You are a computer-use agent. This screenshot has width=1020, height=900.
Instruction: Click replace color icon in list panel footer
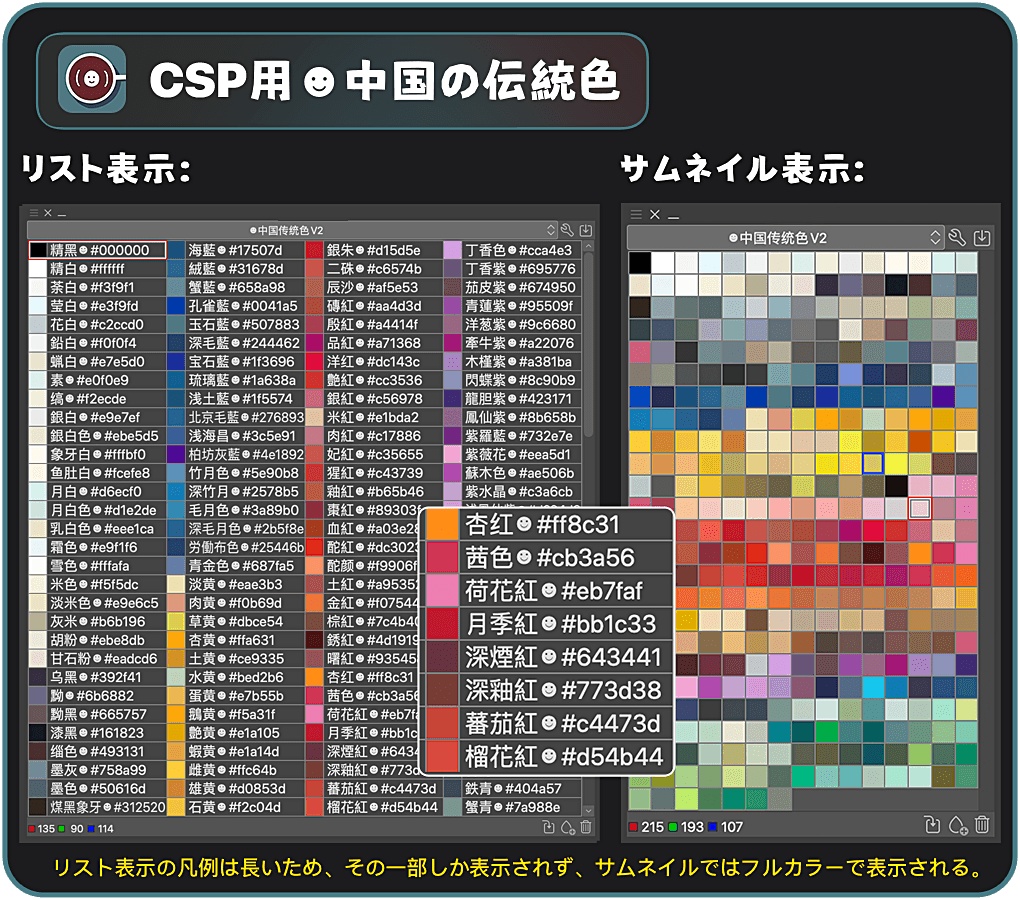tap(548, 827)
